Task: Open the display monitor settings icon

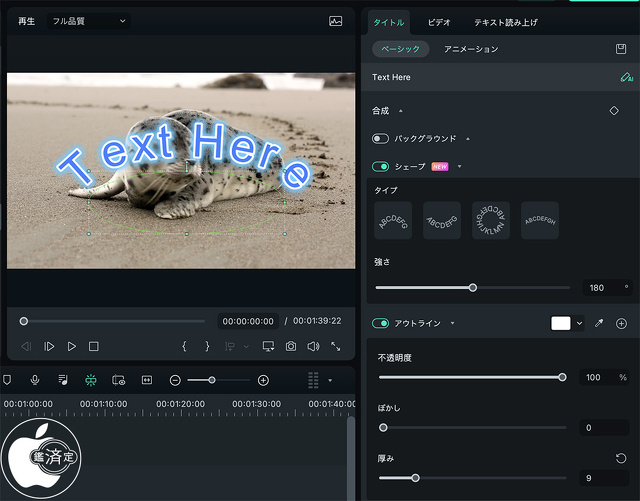Action: [x=268, y=347]
